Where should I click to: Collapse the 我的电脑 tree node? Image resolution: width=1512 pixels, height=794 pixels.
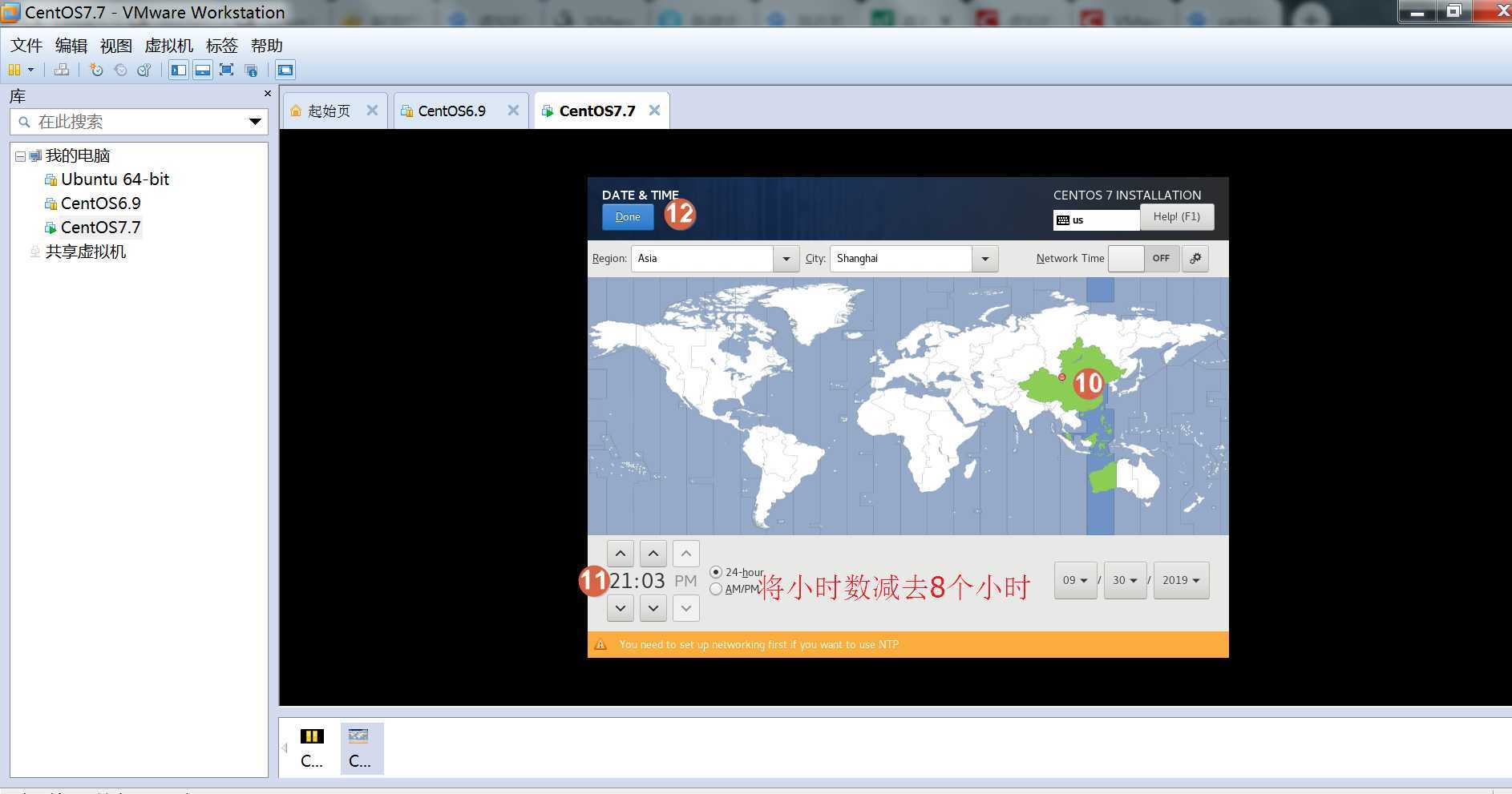pyautogui.click(x=20, y=156)
